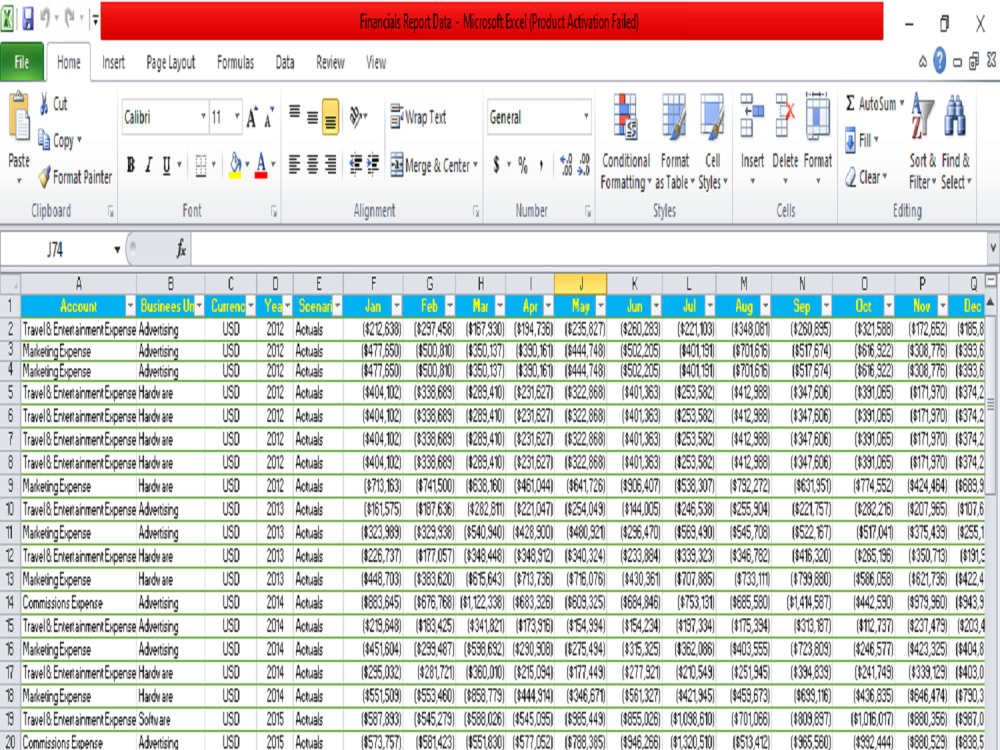Apply comma style

coord(541,165)
